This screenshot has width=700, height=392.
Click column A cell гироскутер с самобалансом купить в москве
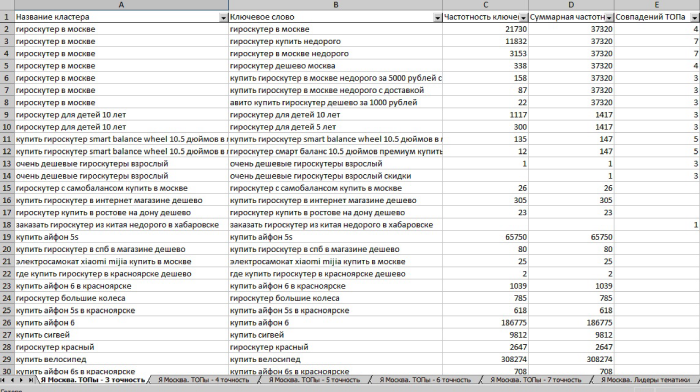coord(121,188)
